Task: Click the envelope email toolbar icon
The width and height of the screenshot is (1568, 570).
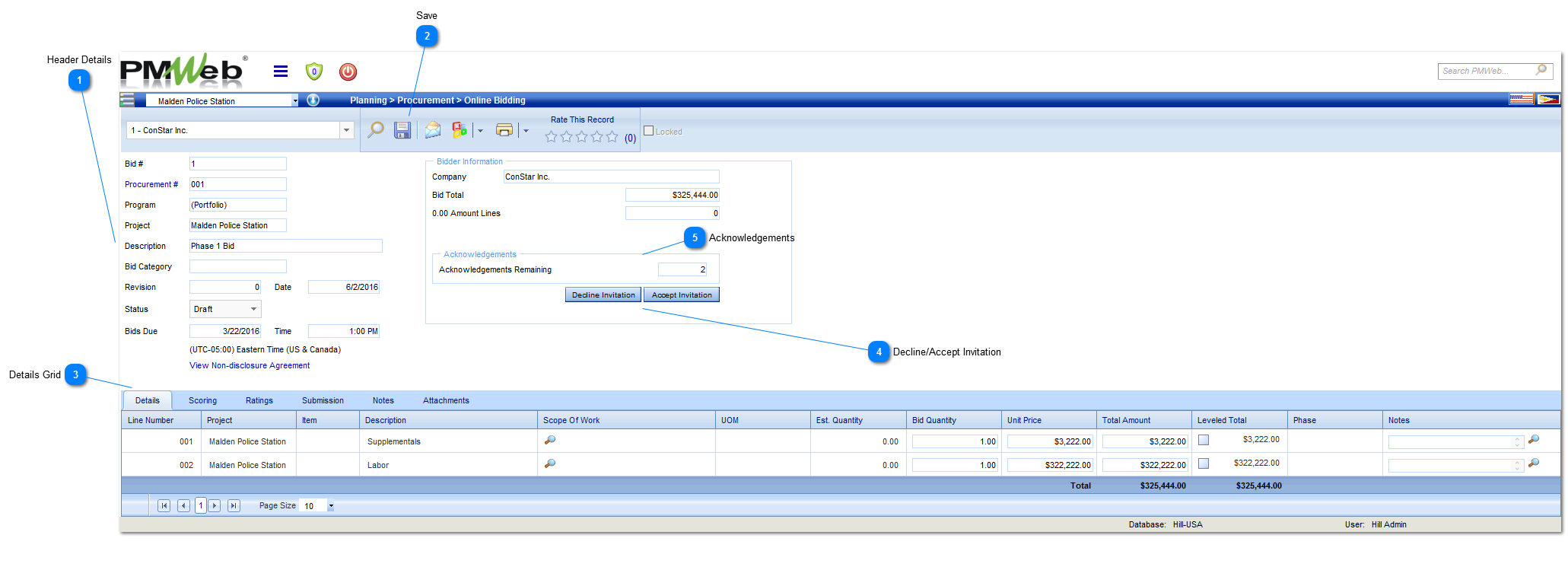Action: [x=433, y=130]
